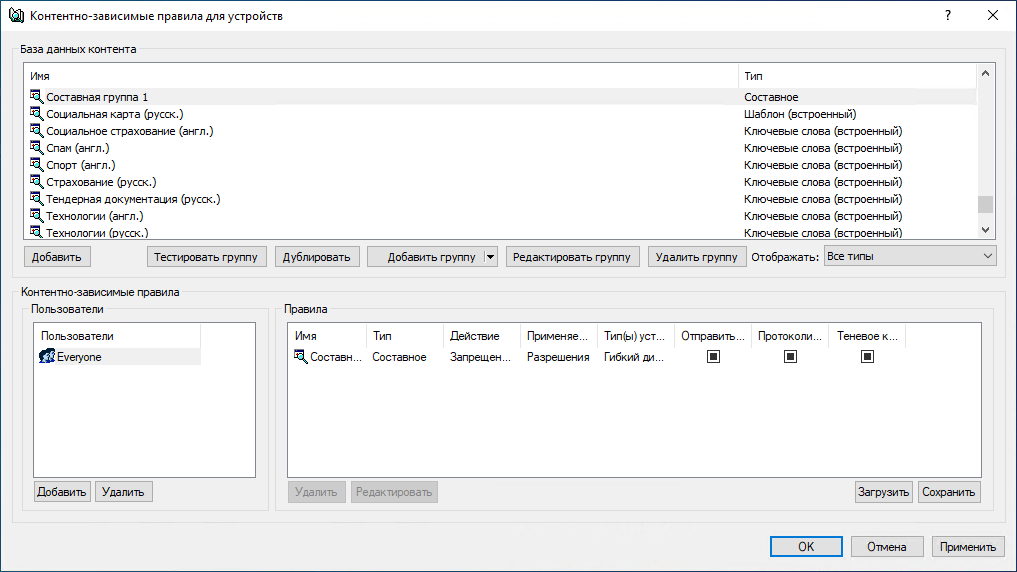Viewport: 1017px width, 572px height.
Task: Click Загрузить button
Action: click(x=883, y=492)
